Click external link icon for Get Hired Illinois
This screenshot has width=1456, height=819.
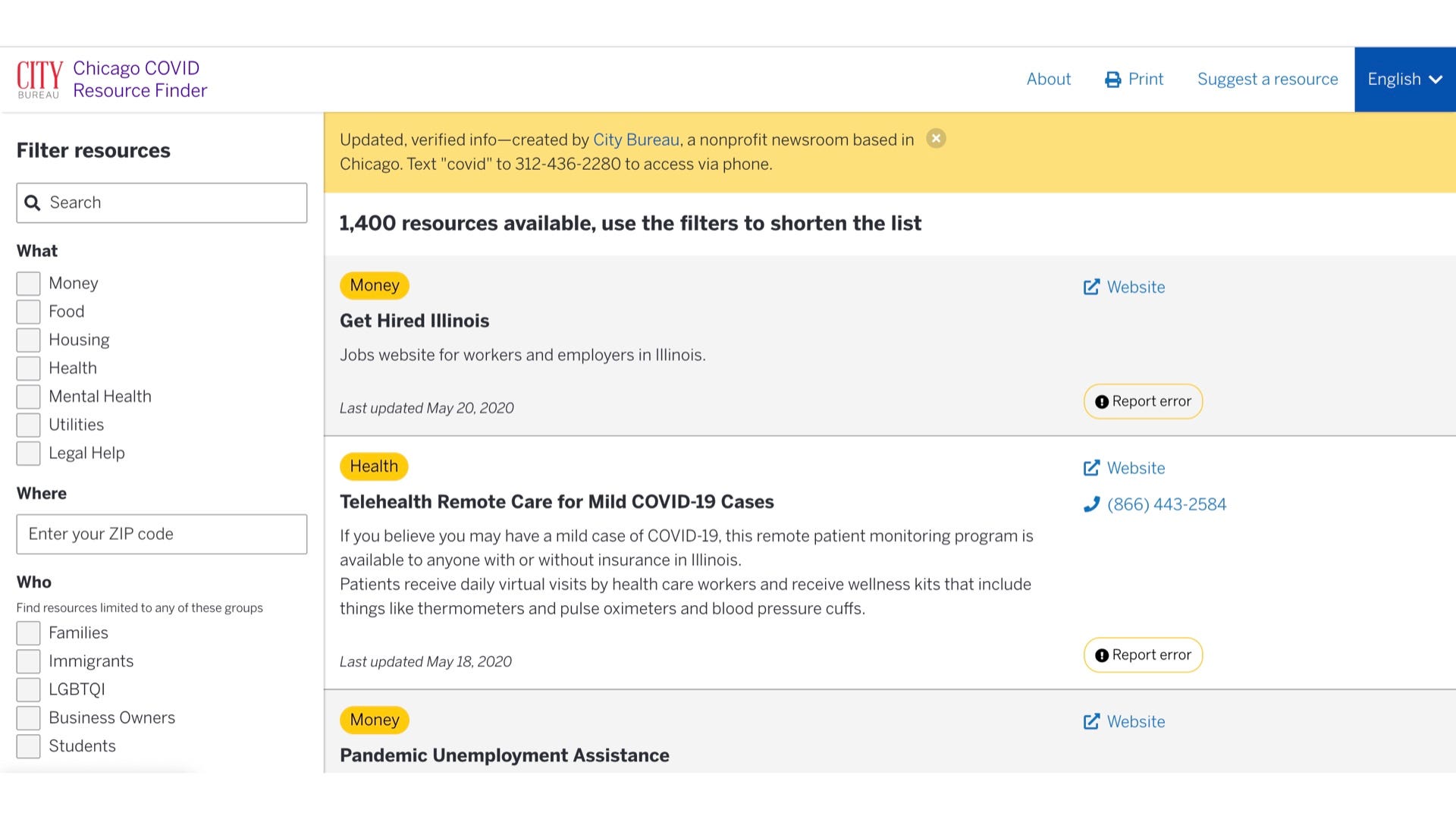[x=1091, y=287]
